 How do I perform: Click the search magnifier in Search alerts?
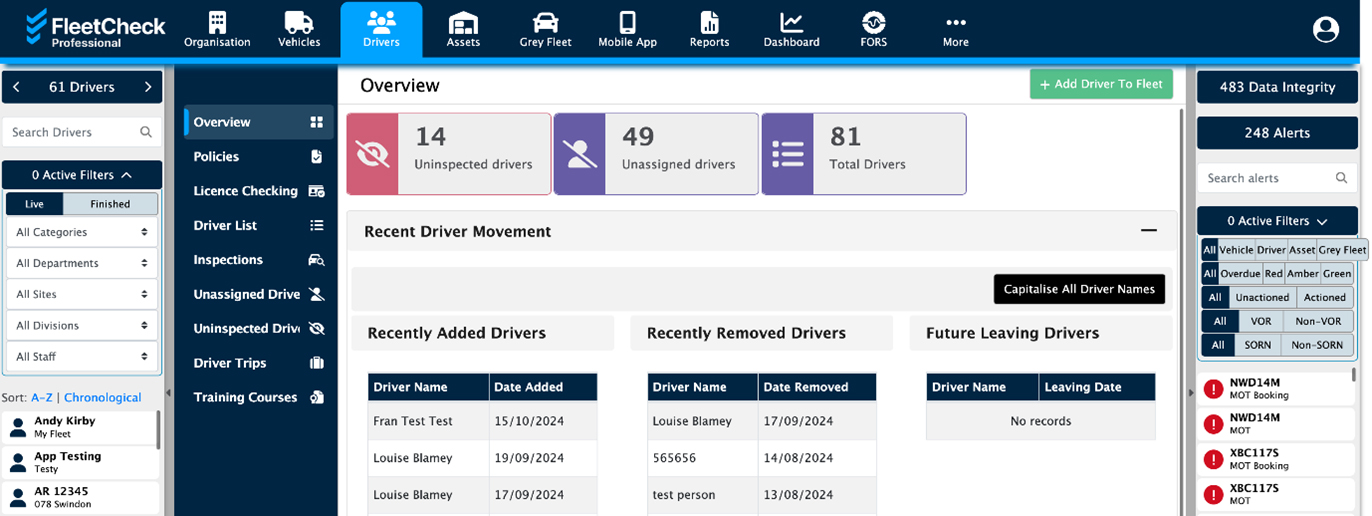tap(1342, 178)
